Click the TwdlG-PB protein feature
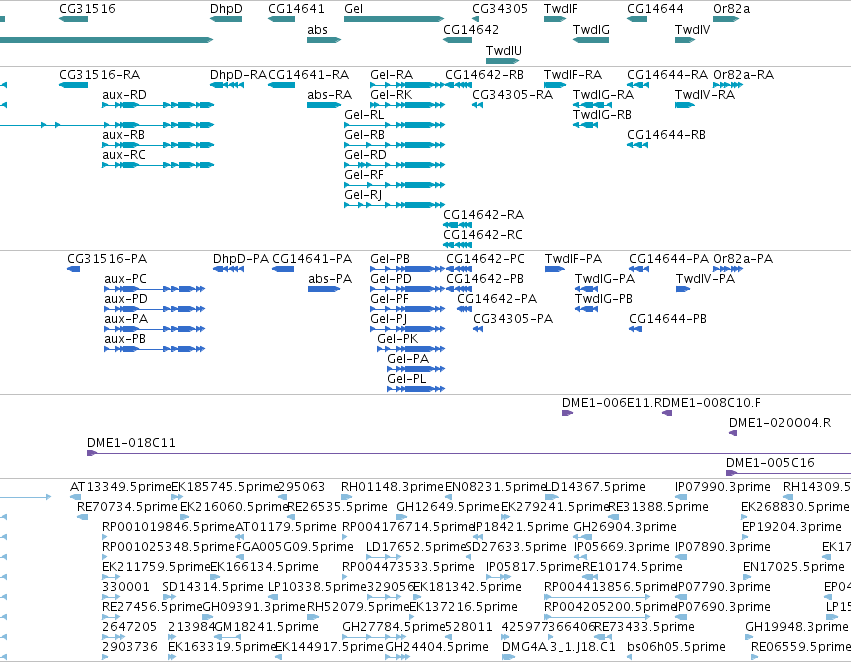The height and width of the screenshot is (662, 851). pos(587,309)
